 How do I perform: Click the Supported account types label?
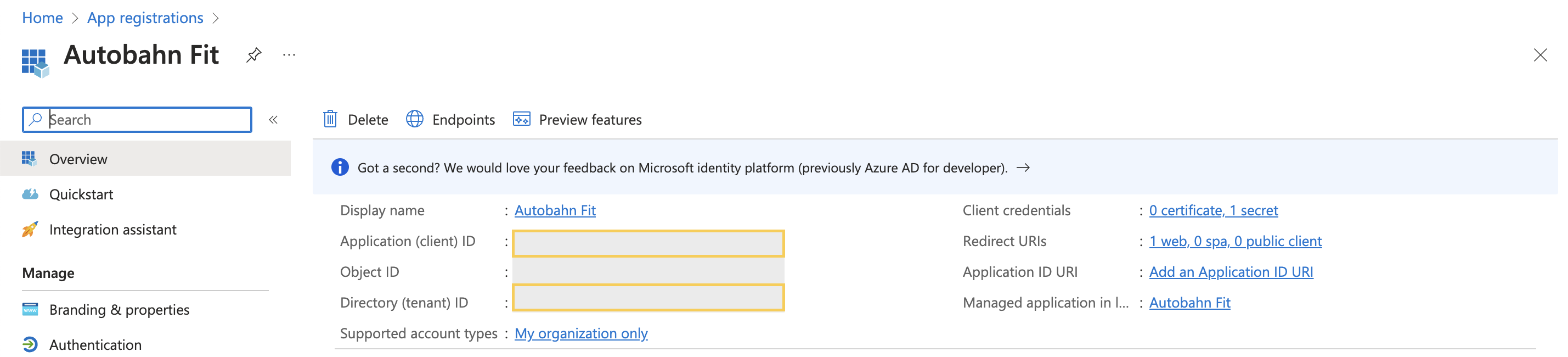coord(419,334)
